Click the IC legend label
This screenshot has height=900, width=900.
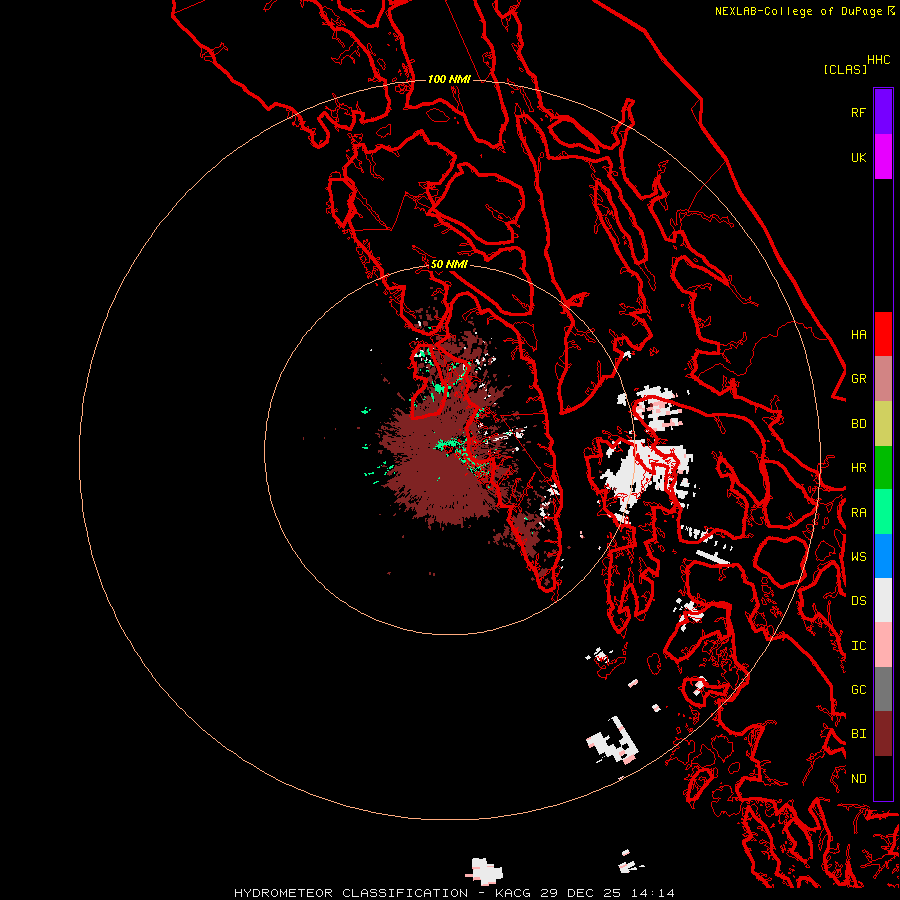click(858, 646)
